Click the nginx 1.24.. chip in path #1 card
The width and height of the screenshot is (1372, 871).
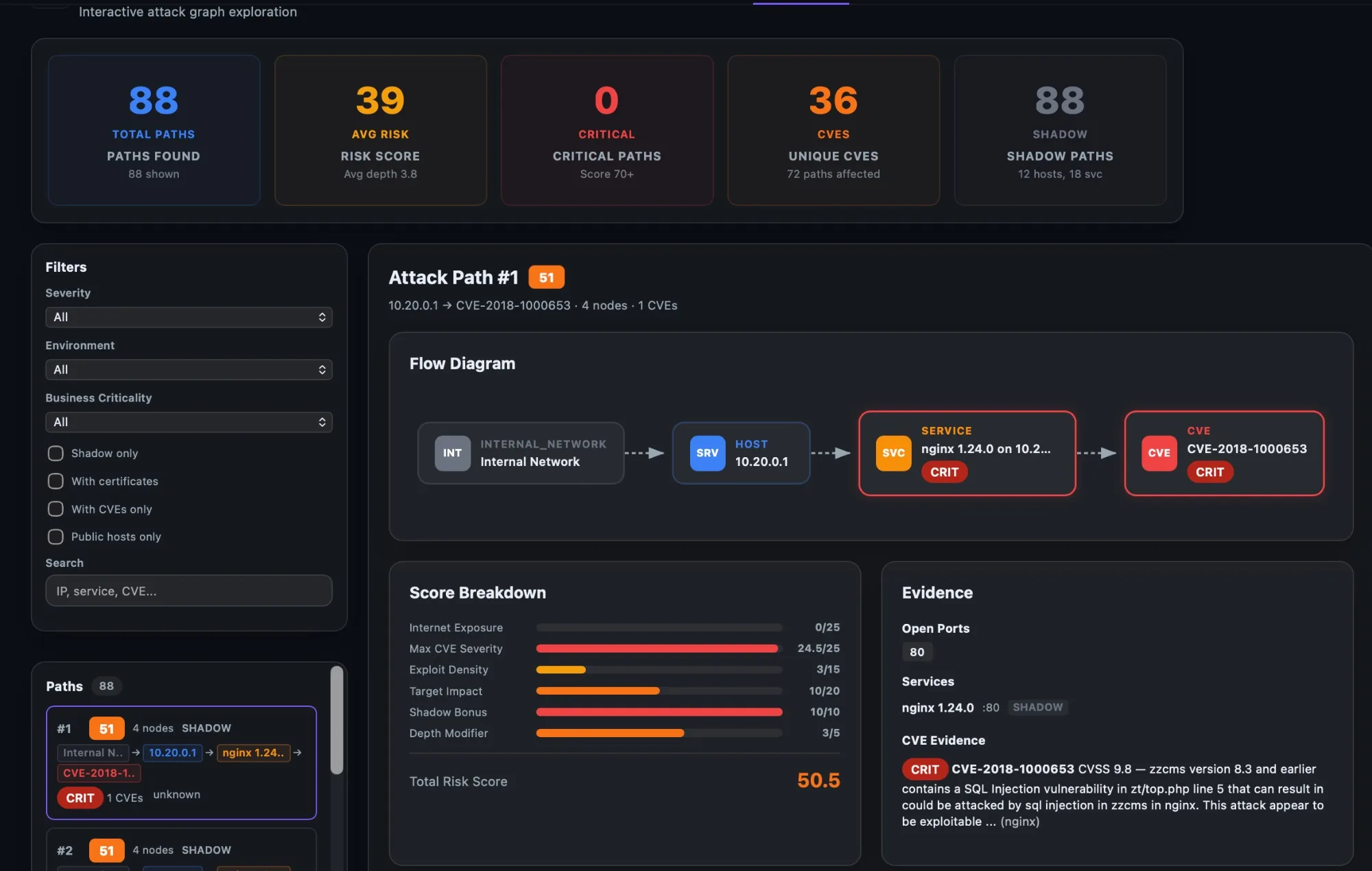(x=253, y=753)
